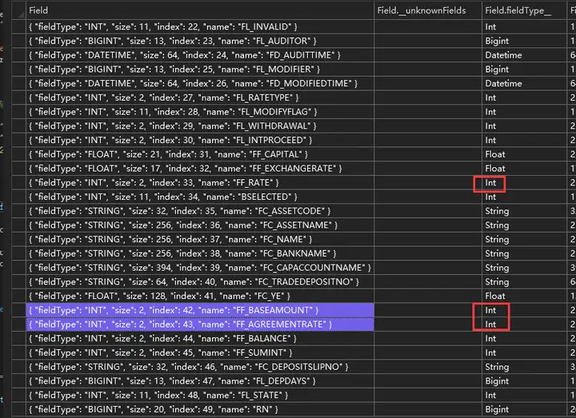This screenshot has height=418, width=576.
Task: Click the row header beside FL_STATE
Action: 18,395
